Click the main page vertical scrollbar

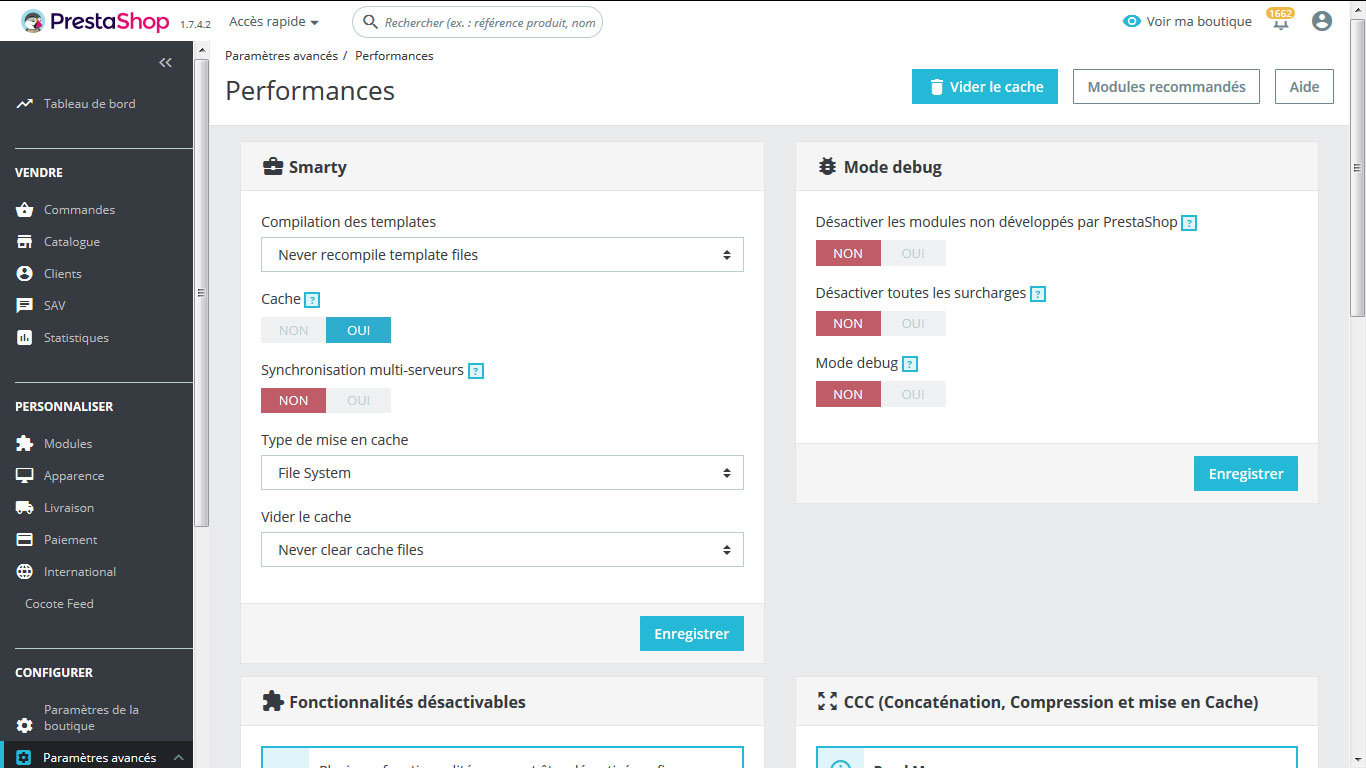pyautogui.click(x=1357, y=166)
